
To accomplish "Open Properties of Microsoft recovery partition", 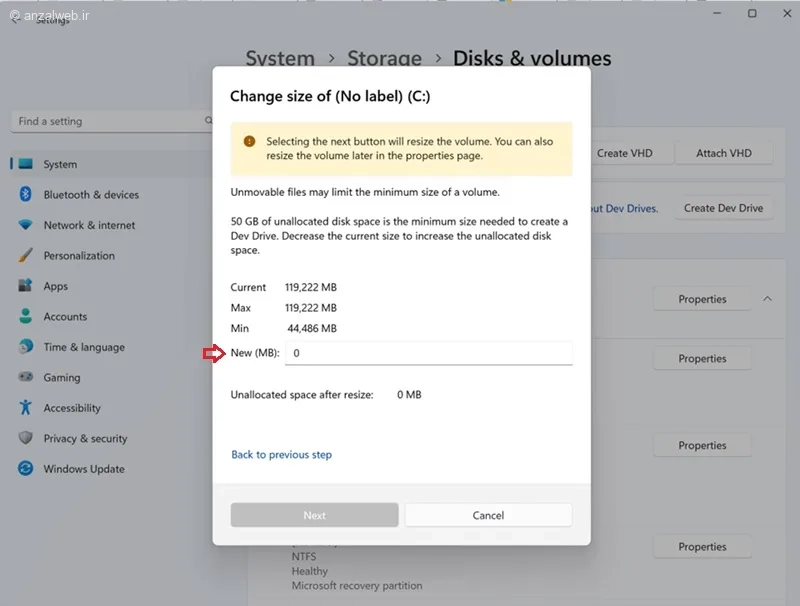I will (x=702, y=546).
